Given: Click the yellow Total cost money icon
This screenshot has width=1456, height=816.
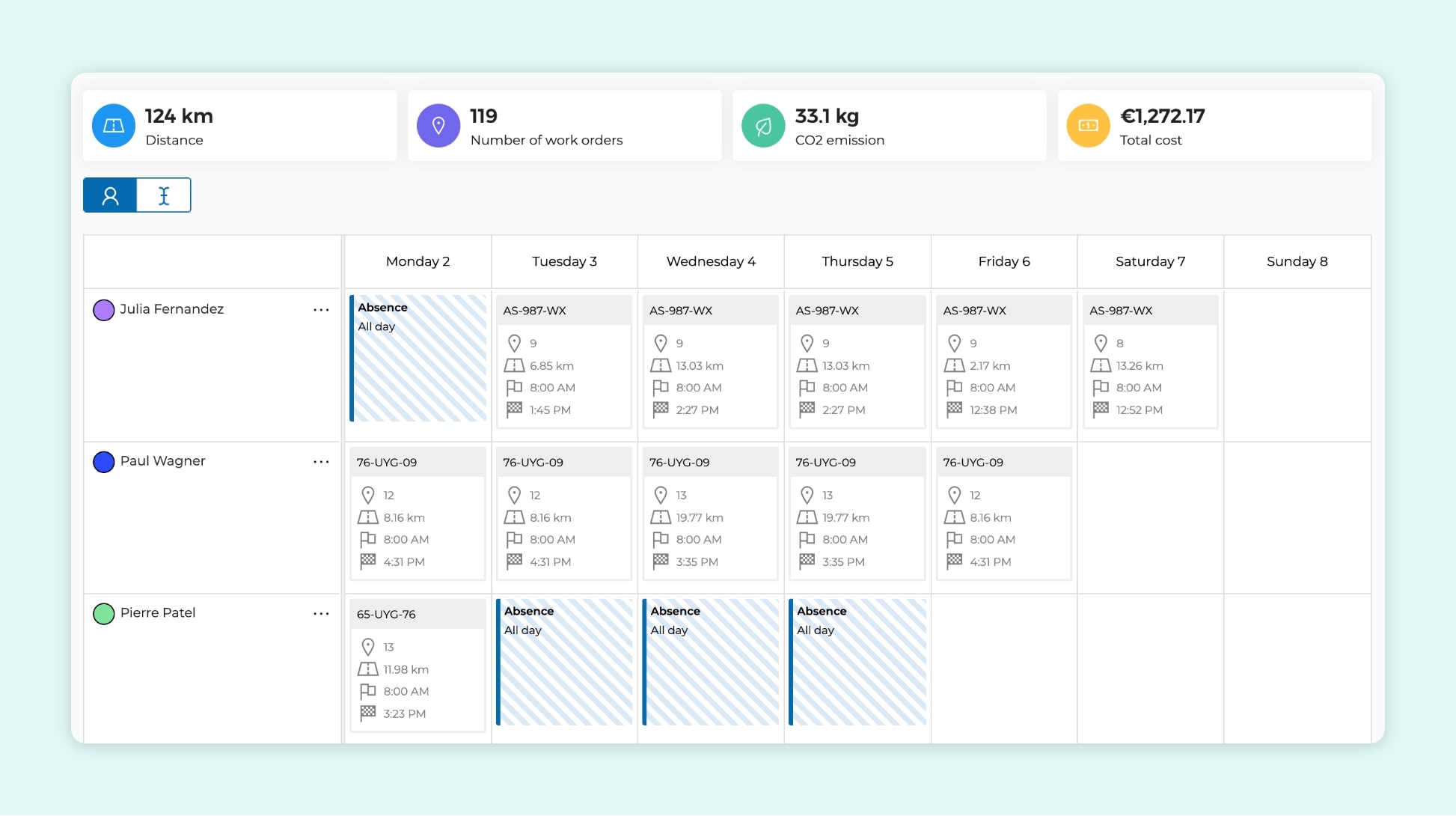Looking at the screenshot, I should pyautogui.click(x=1088, y=126).
